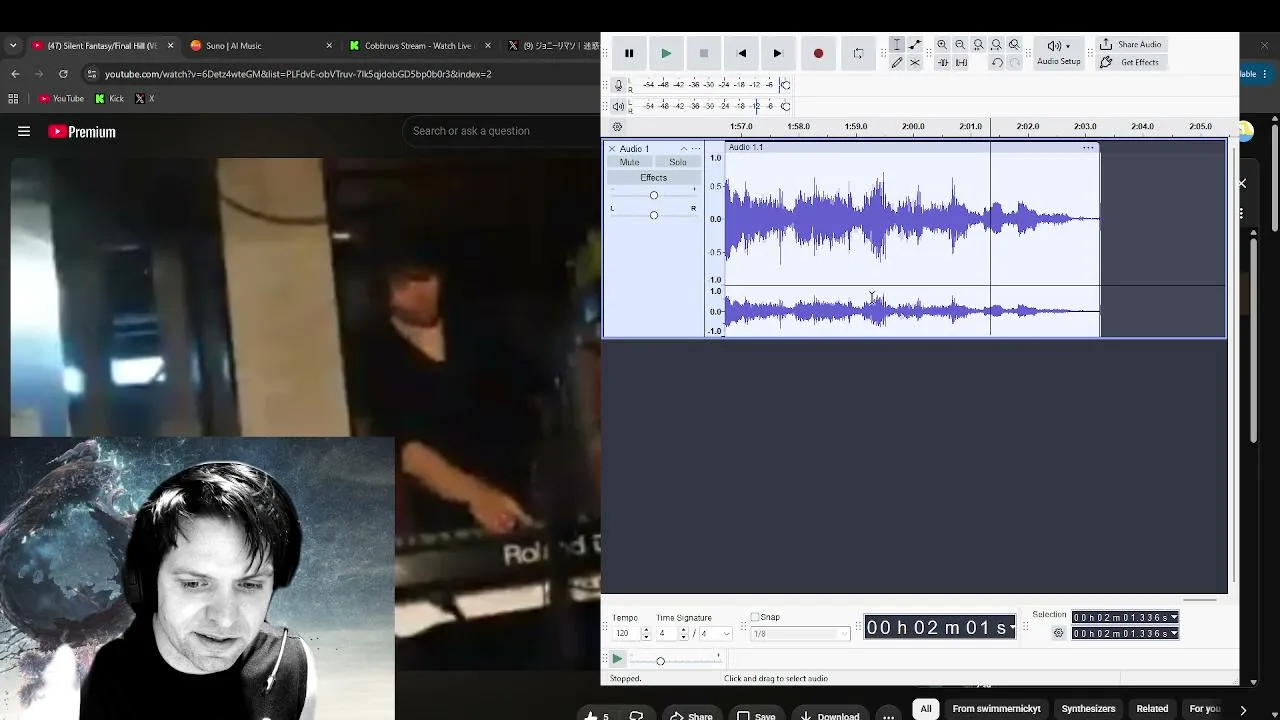Reload the YouTube page
The width and height of the screenshot is (1280, 720).
63,74
